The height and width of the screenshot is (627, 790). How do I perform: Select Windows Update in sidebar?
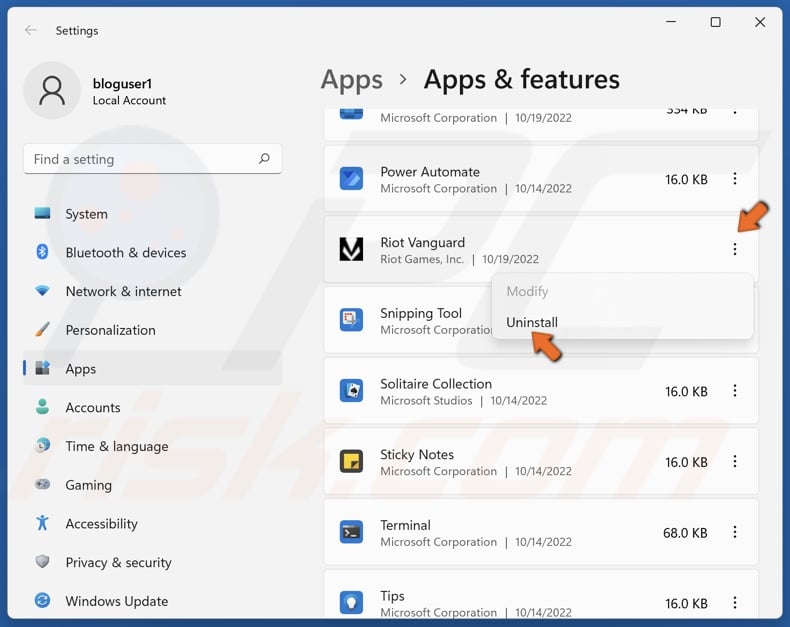[x=116, y=601]
